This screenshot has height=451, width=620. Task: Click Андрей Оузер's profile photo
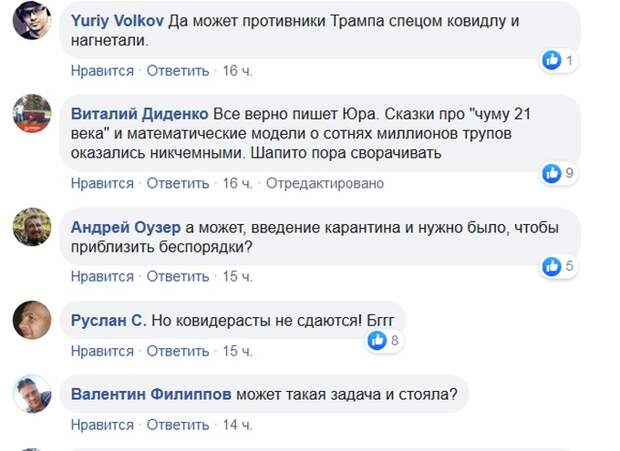click(x=32, y=226)
